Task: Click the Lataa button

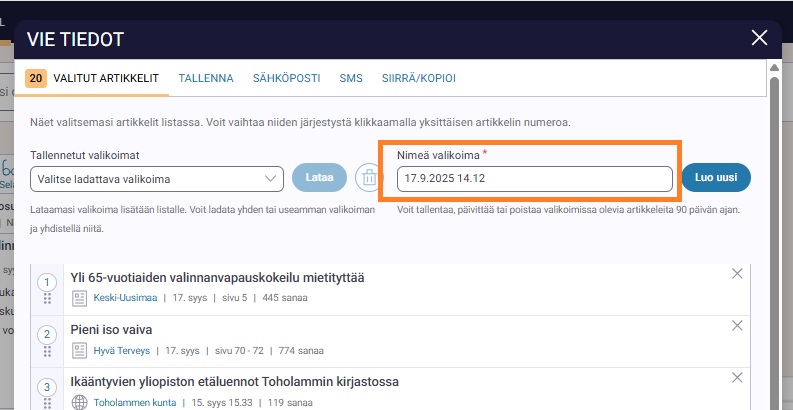Action: (320, 177)
